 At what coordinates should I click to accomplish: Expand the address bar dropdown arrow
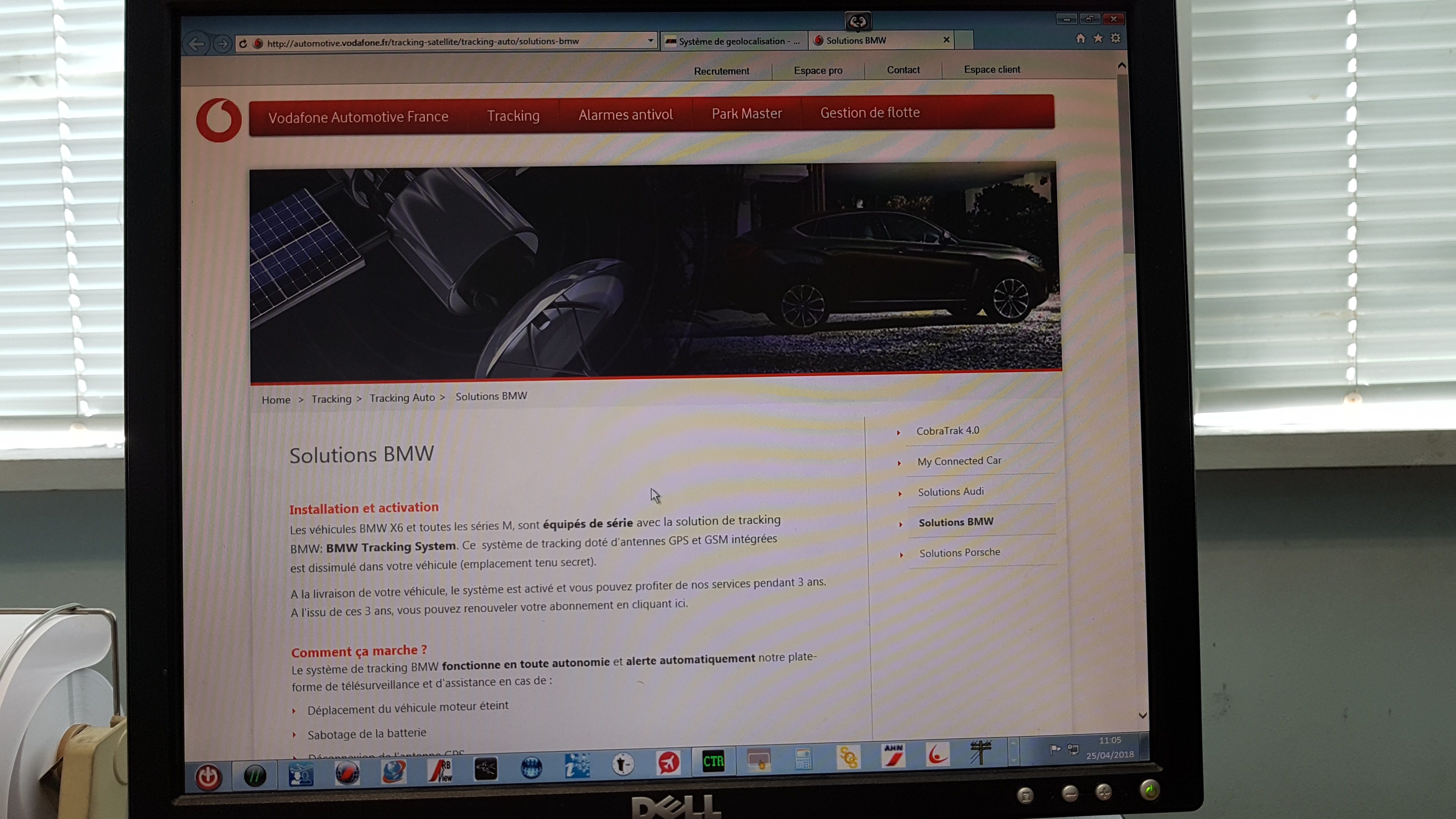point(651,41)
